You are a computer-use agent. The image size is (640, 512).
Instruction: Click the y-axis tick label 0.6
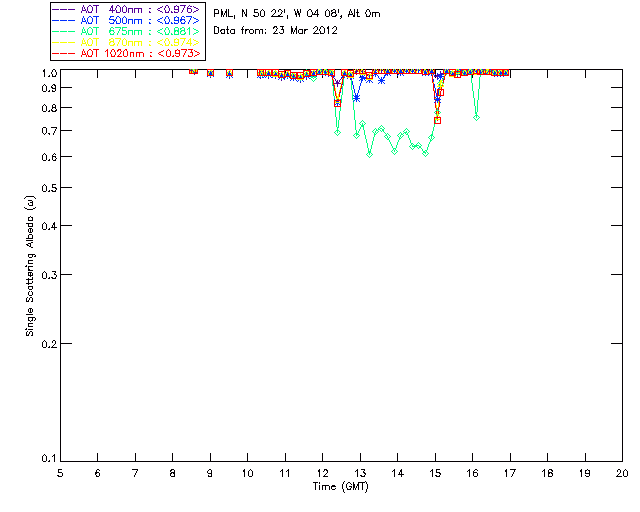[x=49, y=157]
